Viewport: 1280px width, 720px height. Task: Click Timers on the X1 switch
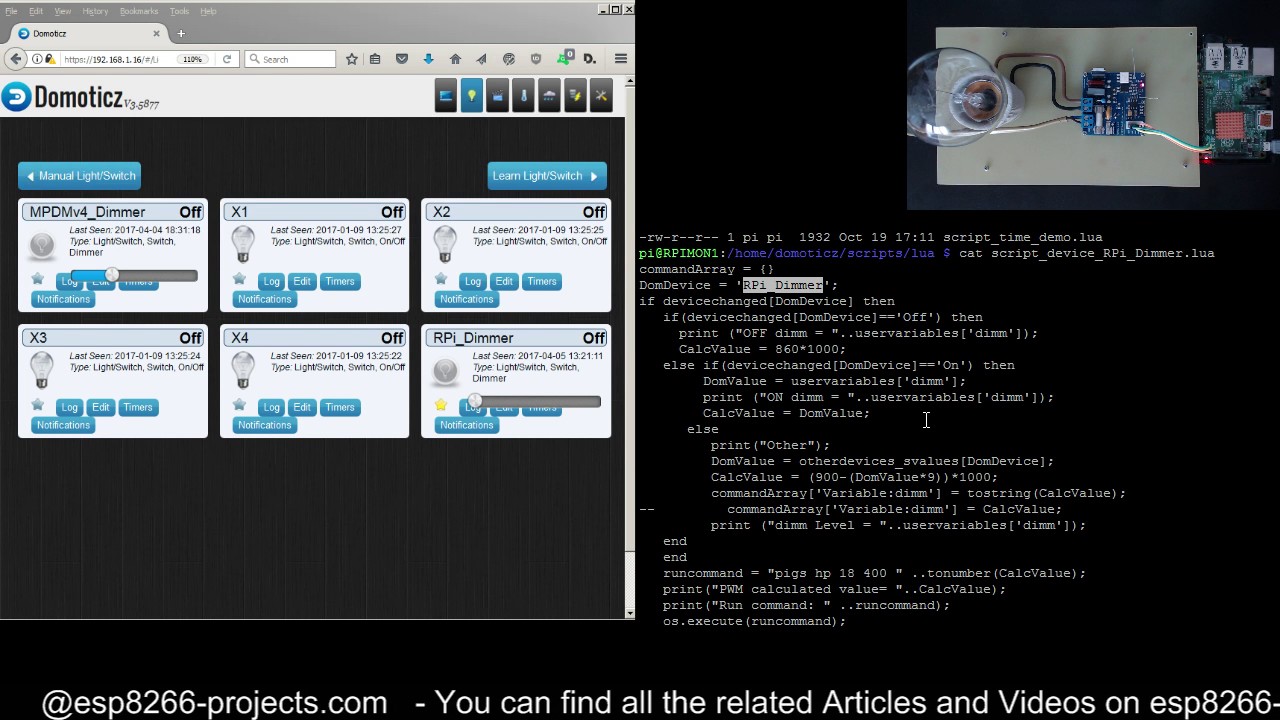340,281
